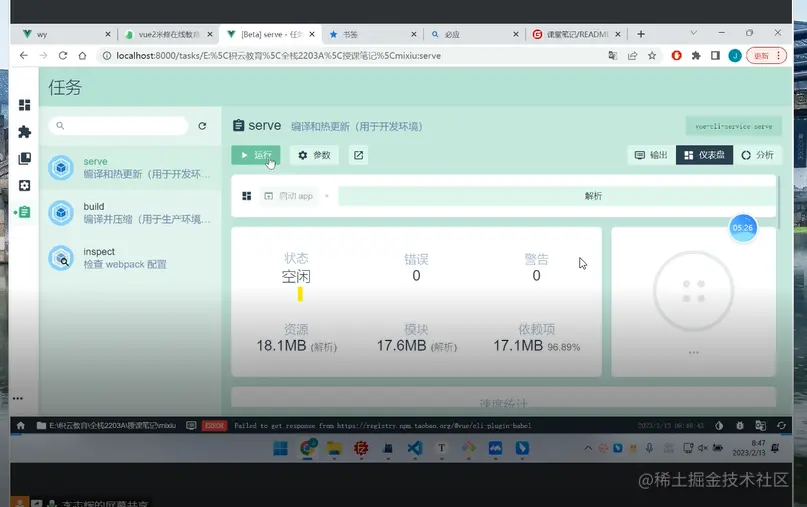Click the vue-cli-service serve command chip
Image resolution: width=807 pixels, height=507 pixels.
(x=733, y=126)
